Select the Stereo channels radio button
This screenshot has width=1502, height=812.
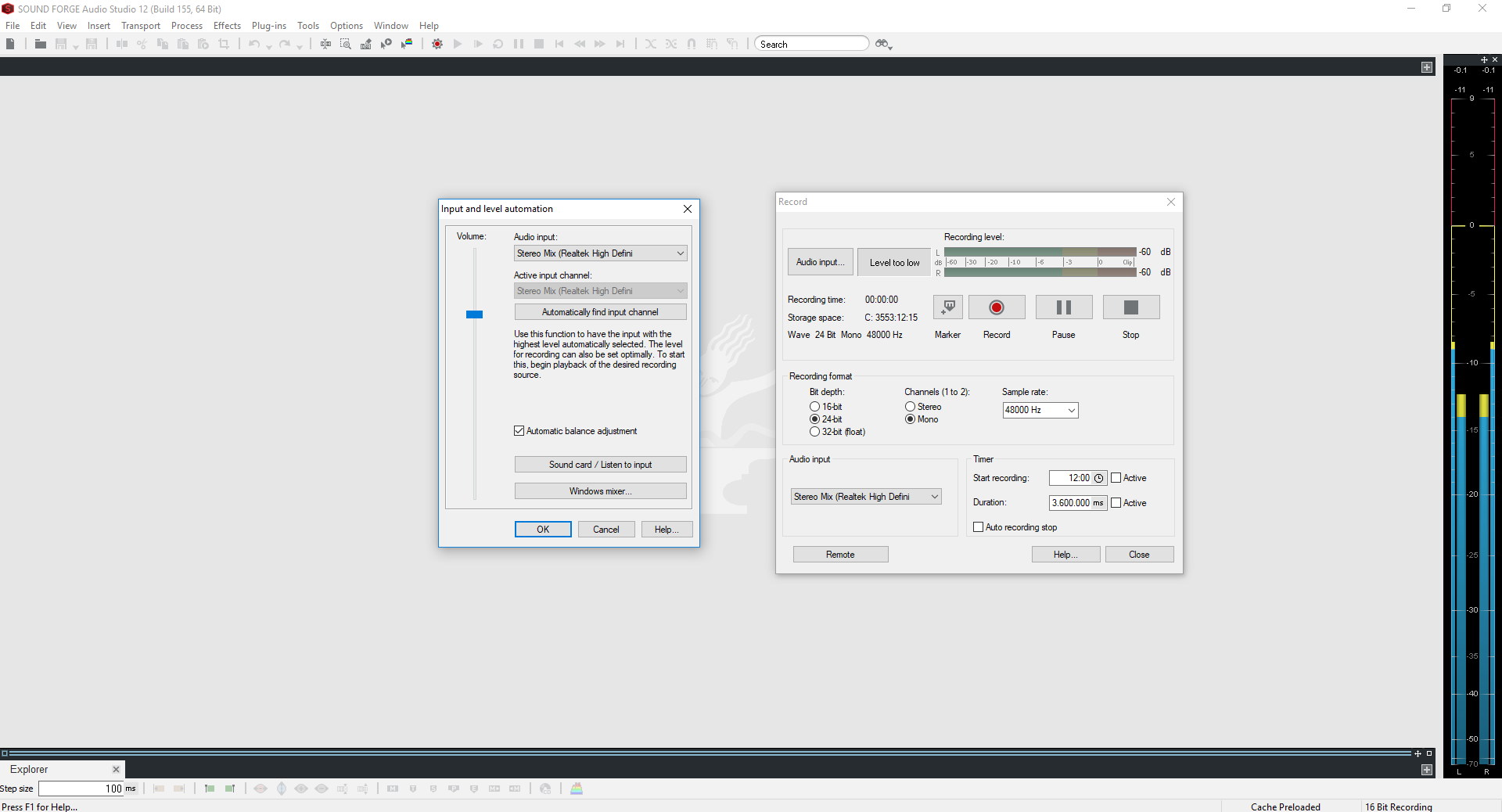(x=910, y=407)
